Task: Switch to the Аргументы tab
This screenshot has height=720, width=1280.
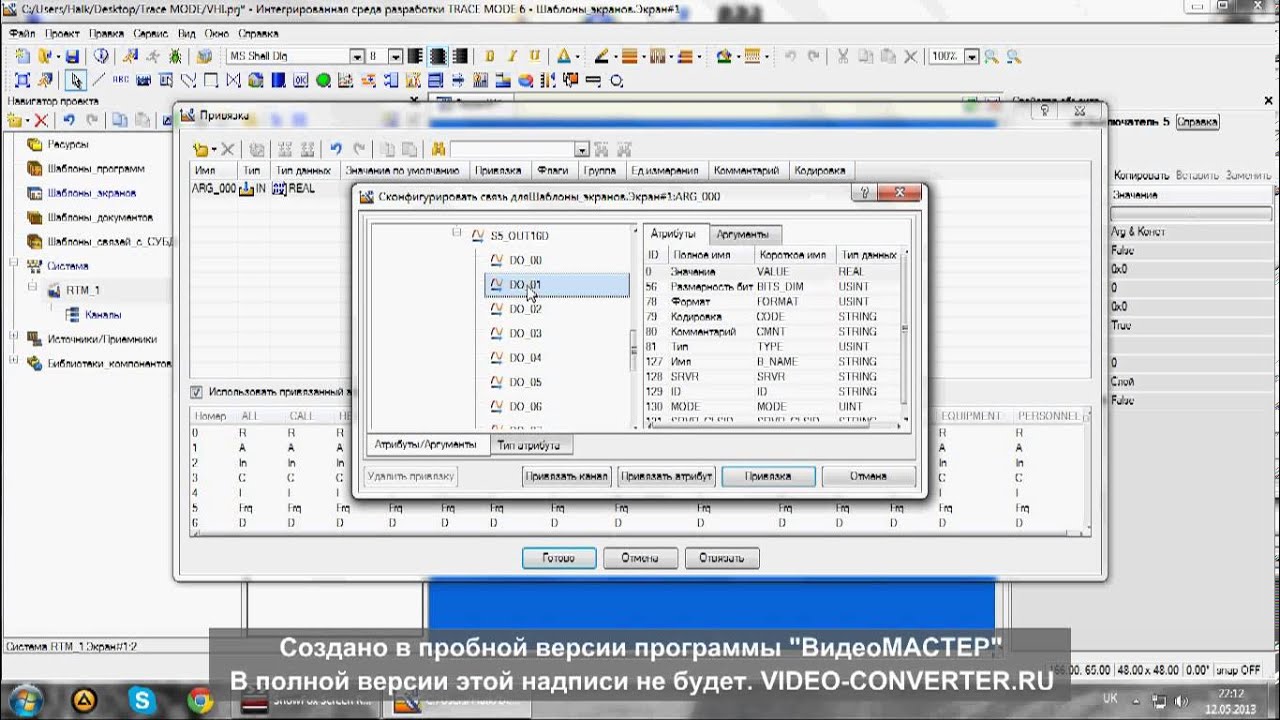Action: click(x=743, y=234)
